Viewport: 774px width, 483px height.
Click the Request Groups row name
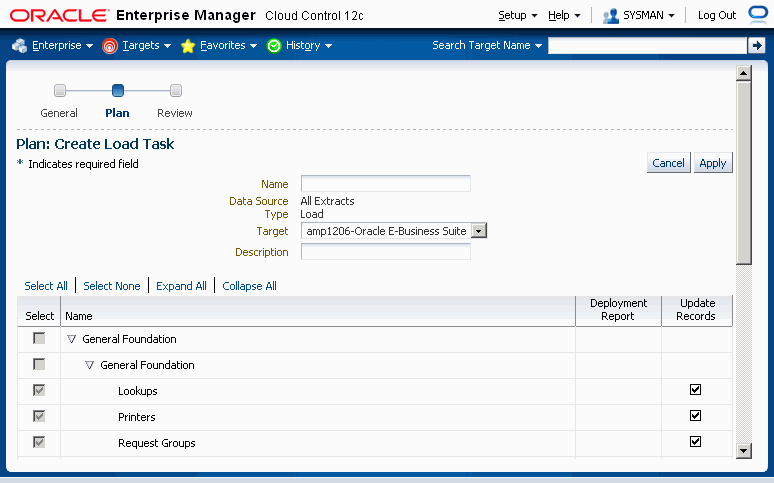click(x=156, y=443)
